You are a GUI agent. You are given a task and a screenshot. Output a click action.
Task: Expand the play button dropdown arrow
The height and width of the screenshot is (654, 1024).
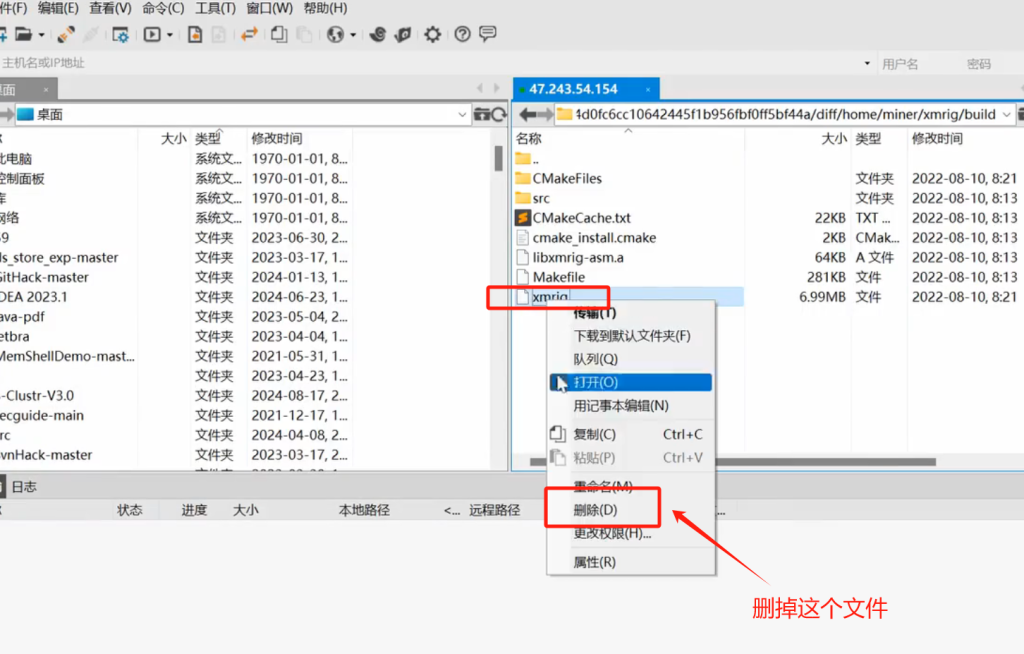coord(170,35)
